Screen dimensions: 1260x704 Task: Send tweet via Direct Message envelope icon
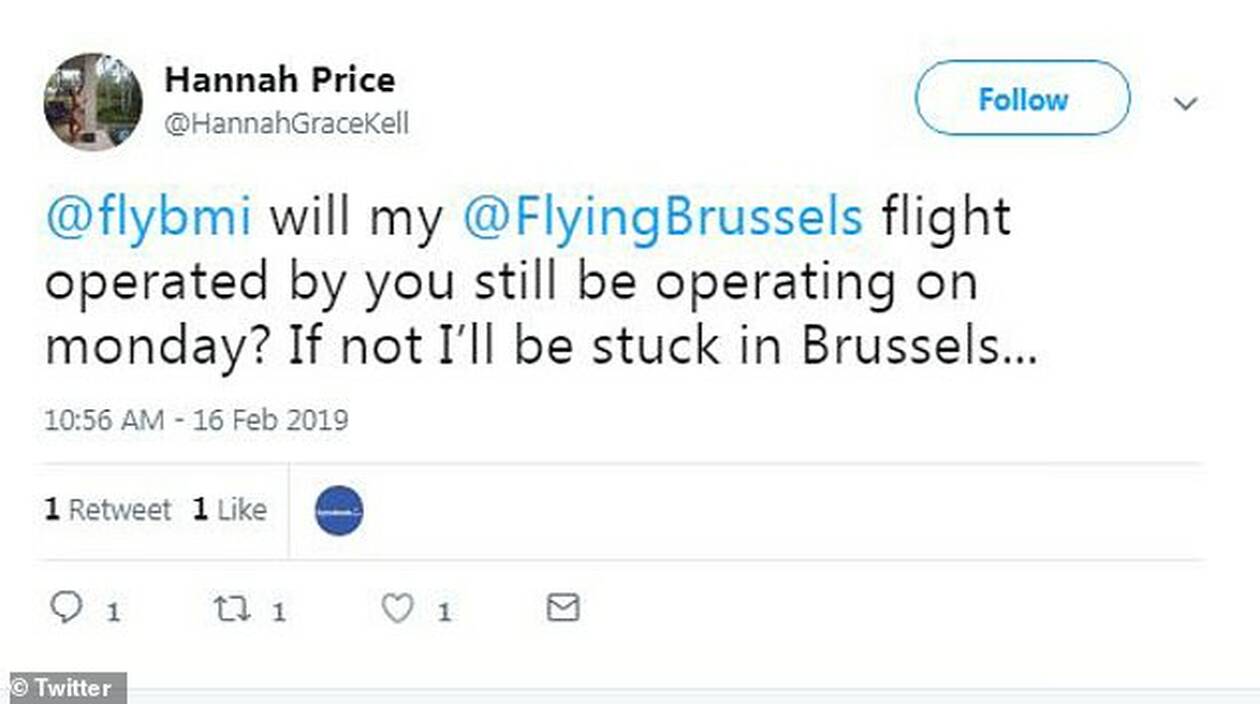563,608
